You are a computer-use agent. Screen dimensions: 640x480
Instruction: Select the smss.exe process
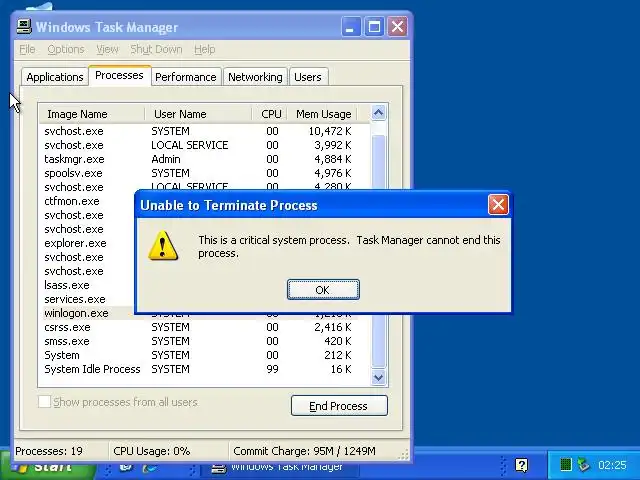click(198, 341)
